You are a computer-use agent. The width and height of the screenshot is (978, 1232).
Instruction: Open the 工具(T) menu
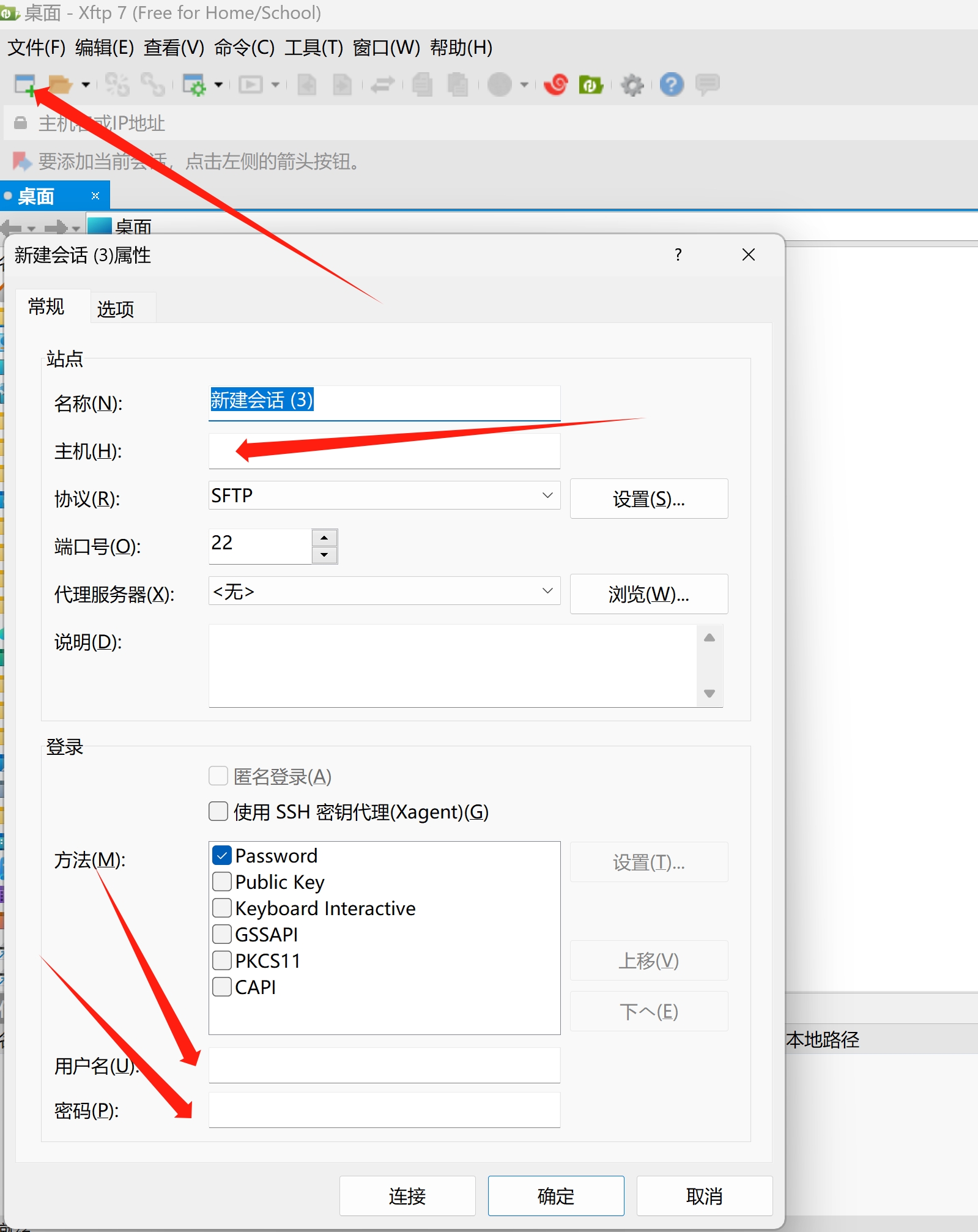313,47
